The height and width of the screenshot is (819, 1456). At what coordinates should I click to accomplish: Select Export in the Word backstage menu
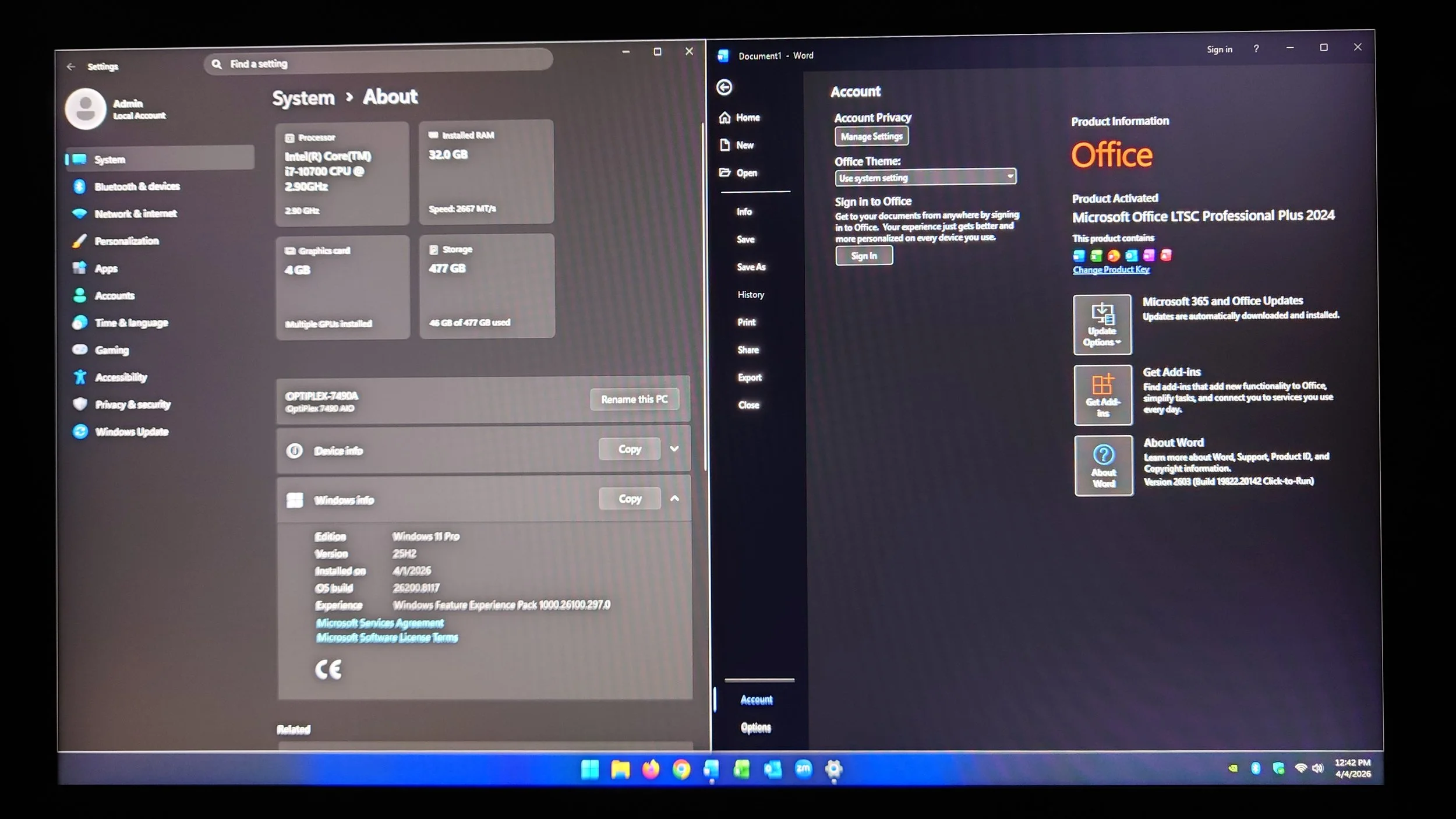point(750,377)
